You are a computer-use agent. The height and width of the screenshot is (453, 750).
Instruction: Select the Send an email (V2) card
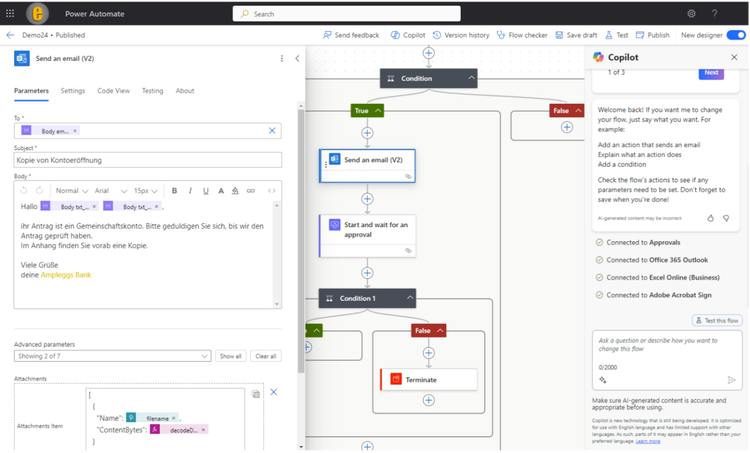367,166
